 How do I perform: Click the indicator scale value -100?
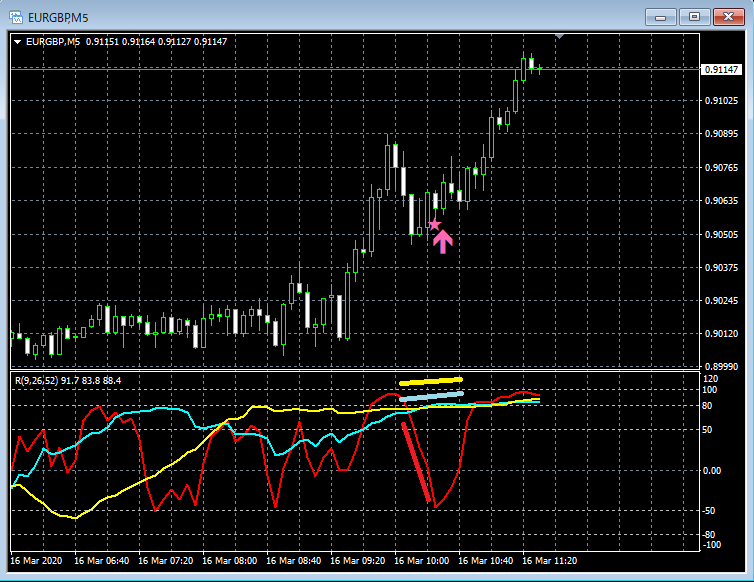point(712,544)
